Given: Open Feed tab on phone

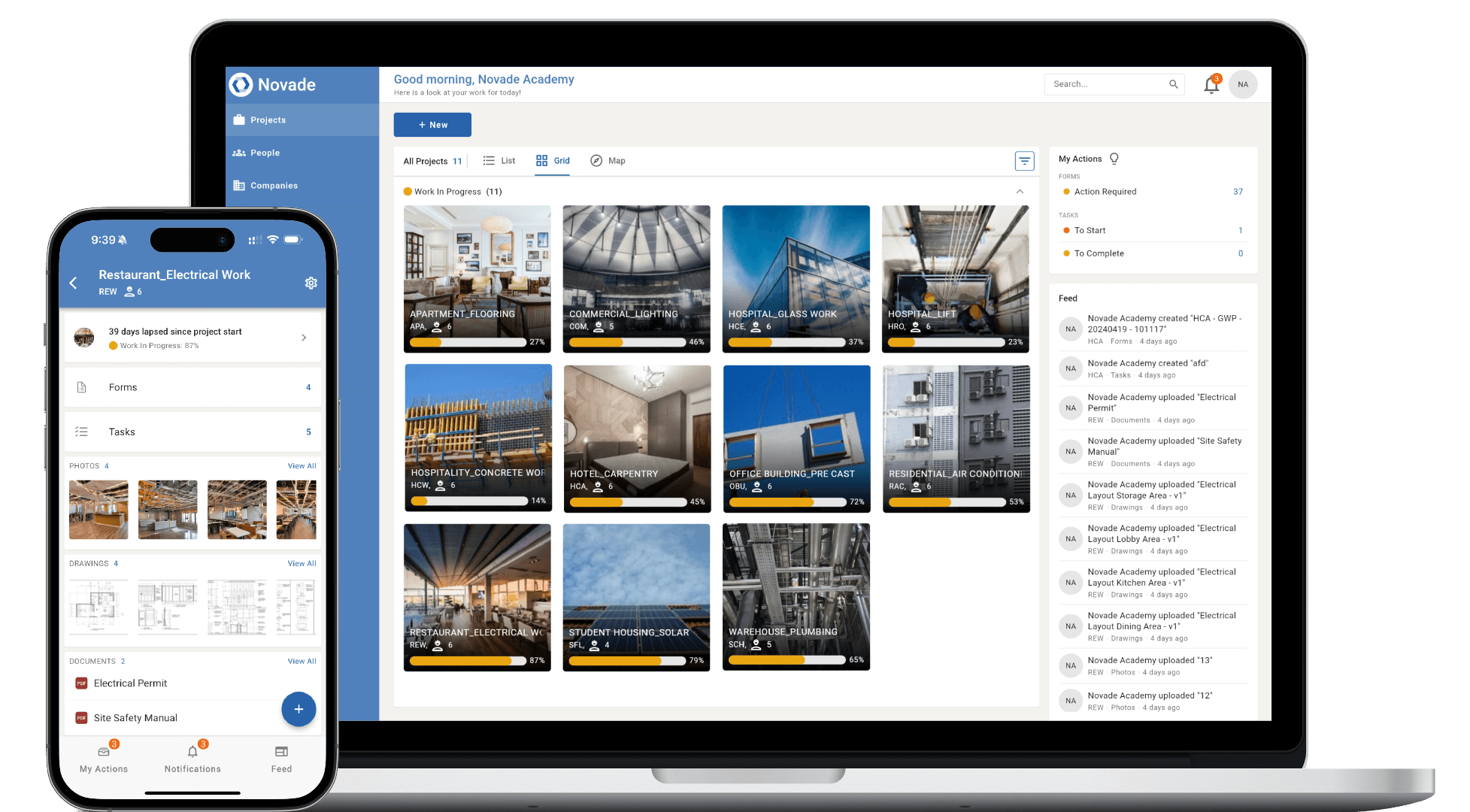Looking at the screenshot, I should tap(281, 759).
